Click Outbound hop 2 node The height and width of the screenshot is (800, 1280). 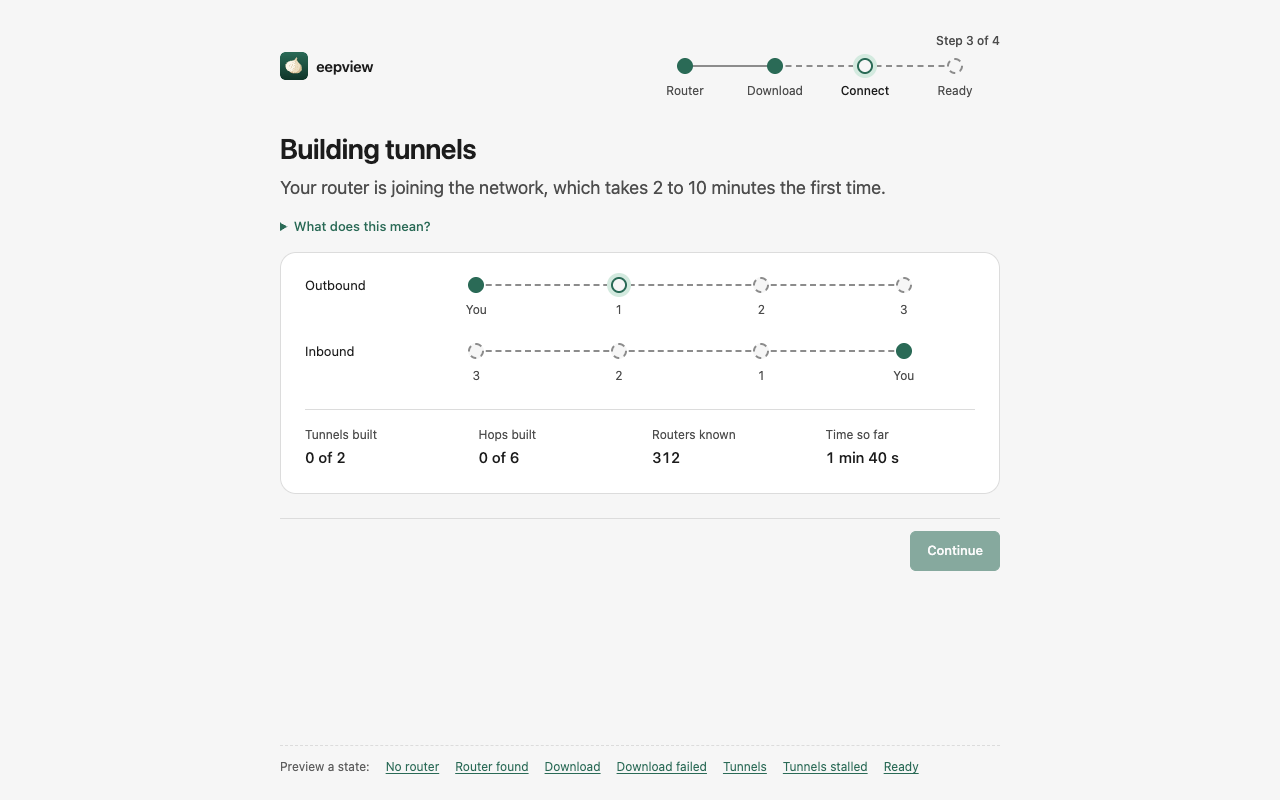(x=761, y=285)
